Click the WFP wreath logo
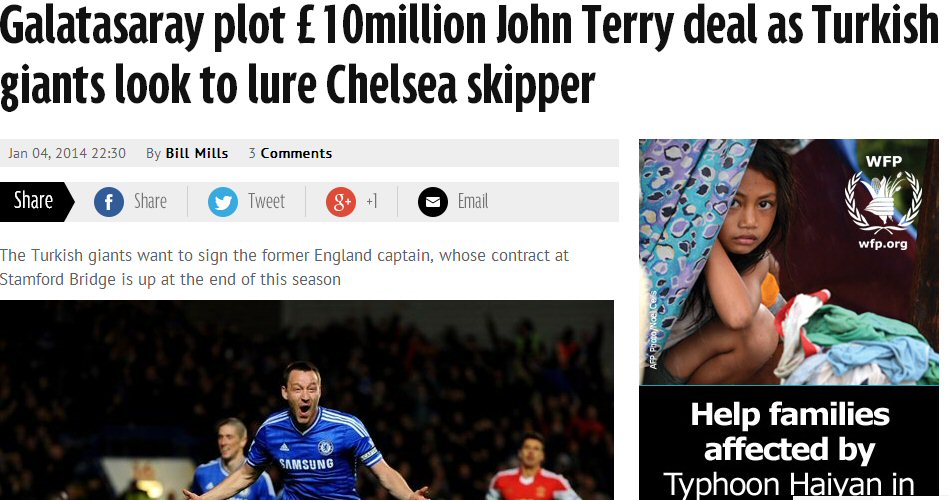Viewport: 949px width, 500px height. (x=883, y=202)
